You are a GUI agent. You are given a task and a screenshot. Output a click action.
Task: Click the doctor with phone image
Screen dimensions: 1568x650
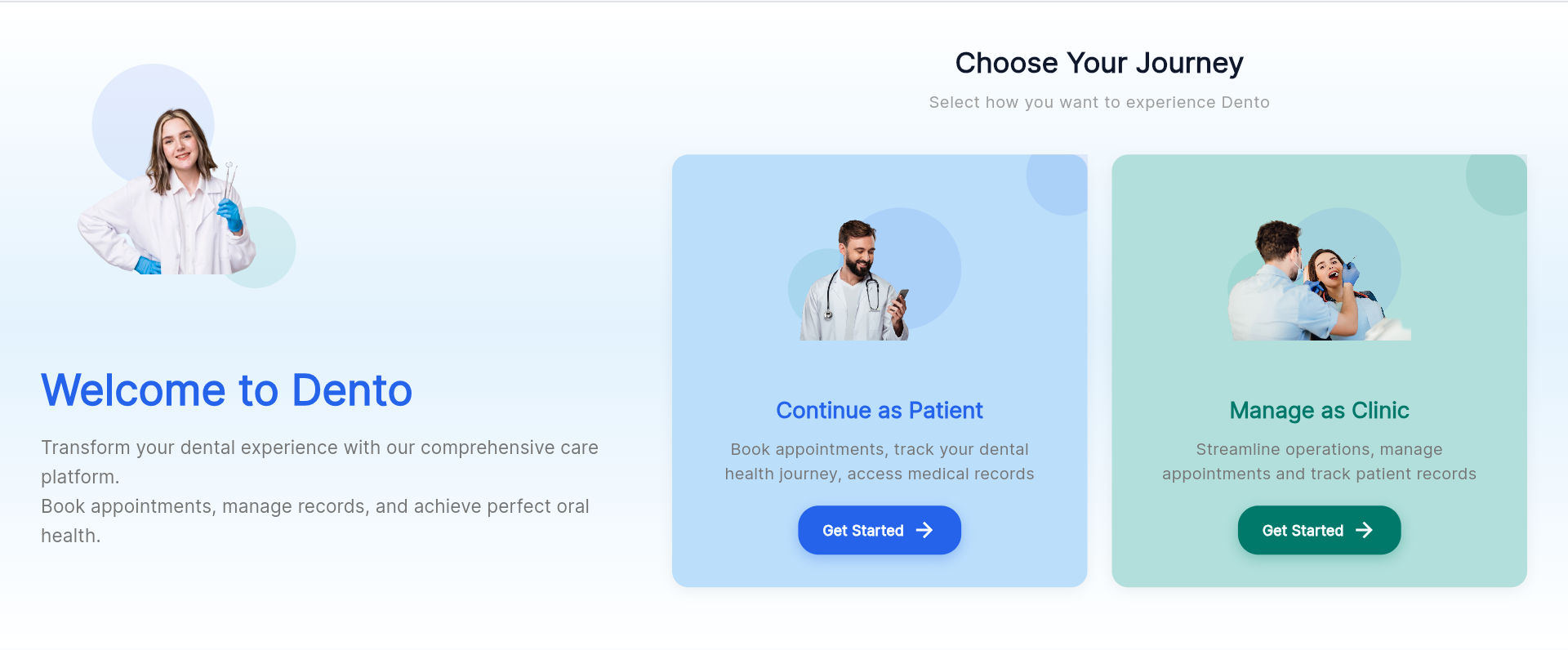pyautogui.click(x=855, y=282)
